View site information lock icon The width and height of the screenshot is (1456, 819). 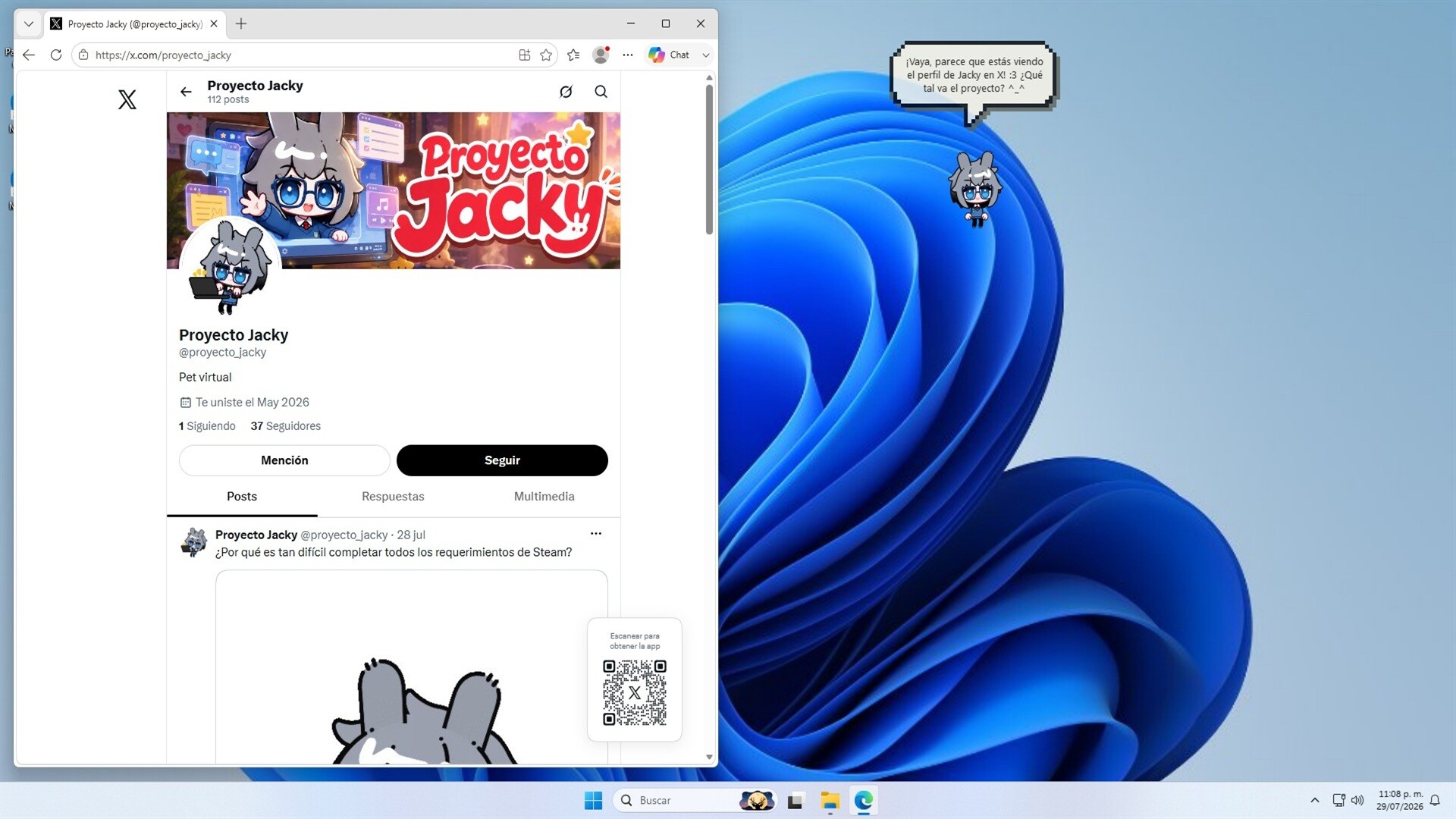tap(83, 55)
